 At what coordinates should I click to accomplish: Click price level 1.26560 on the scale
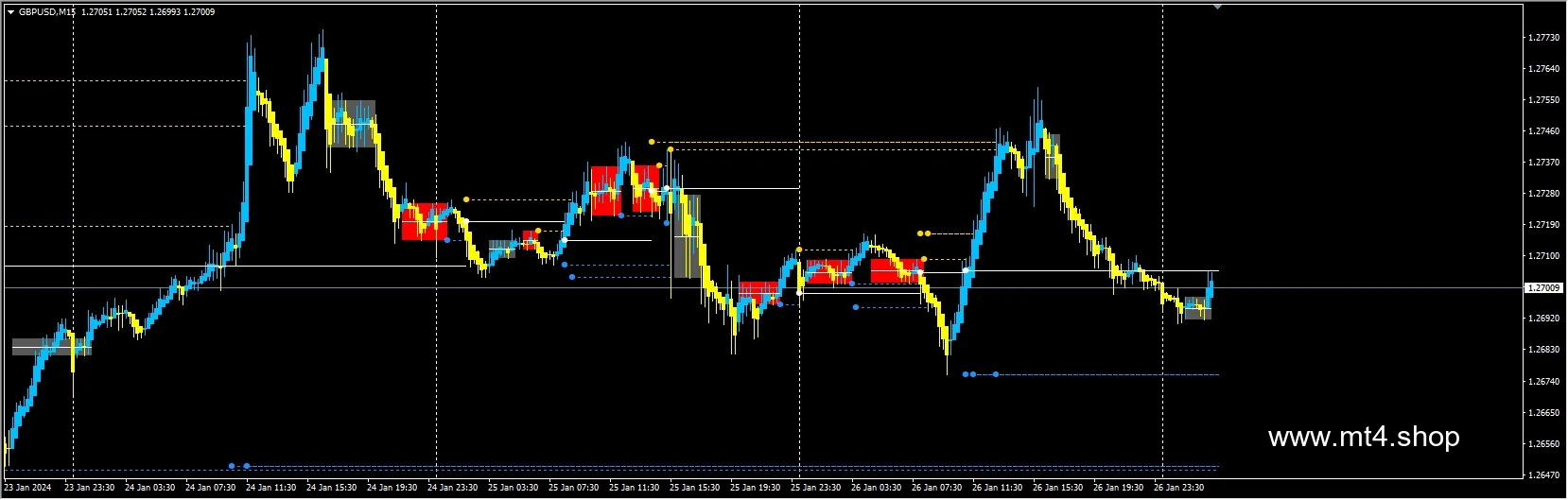(x=1544, y=444)
